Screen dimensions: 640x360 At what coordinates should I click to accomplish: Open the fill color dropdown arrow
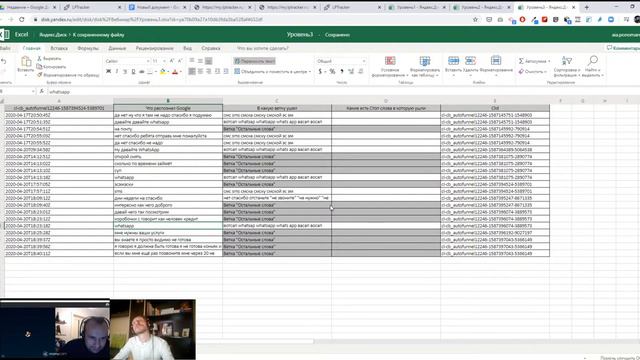(x=168, y=72)
